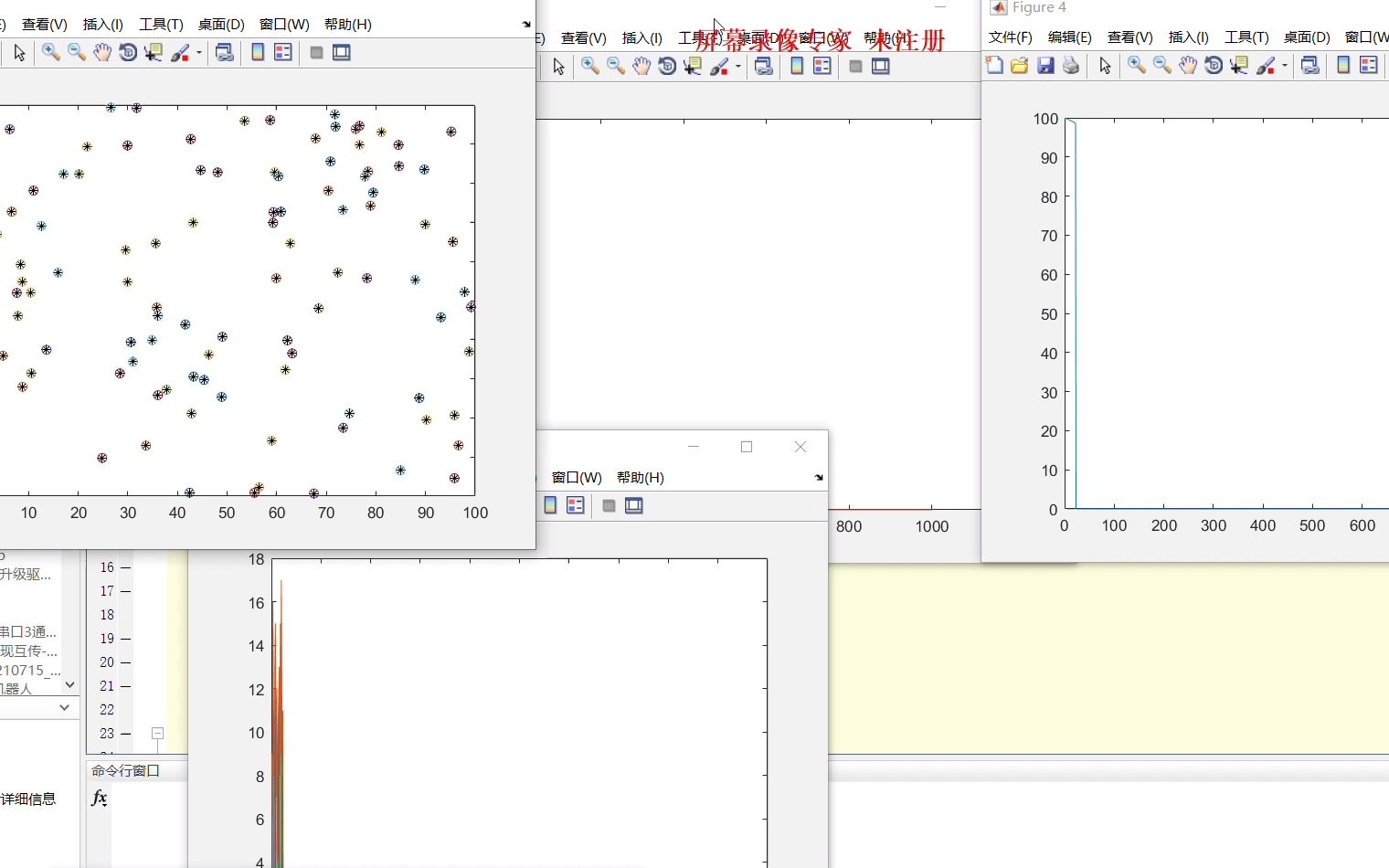Viewport: 1389px width, 868px height.
Task: Open 桌面(D) menu in scatter figure
Action: pos(221,25)
